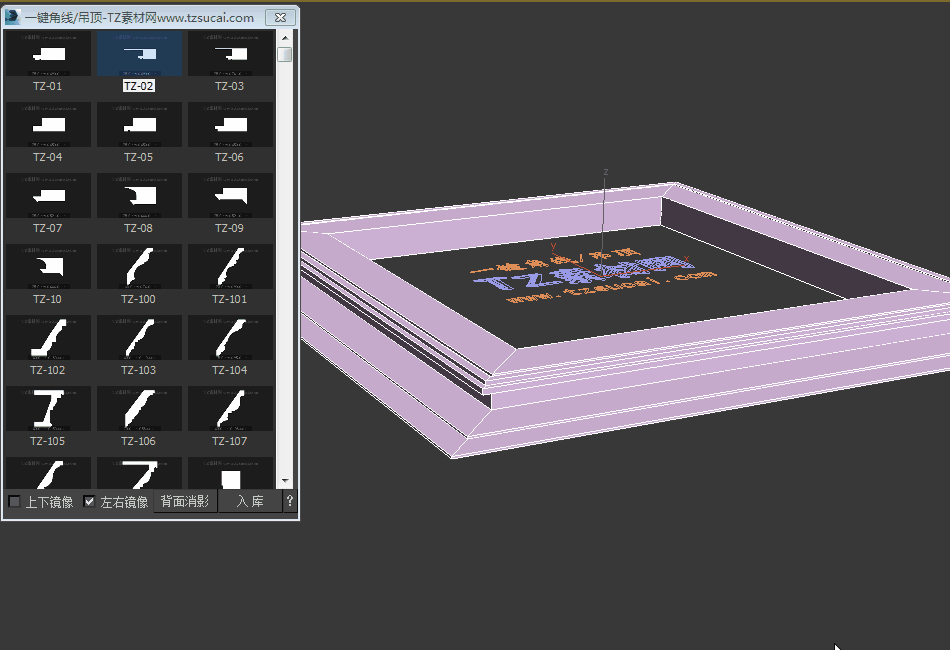
Task: Click the scrollbar down arrow
Action: [x=285, y=481]
